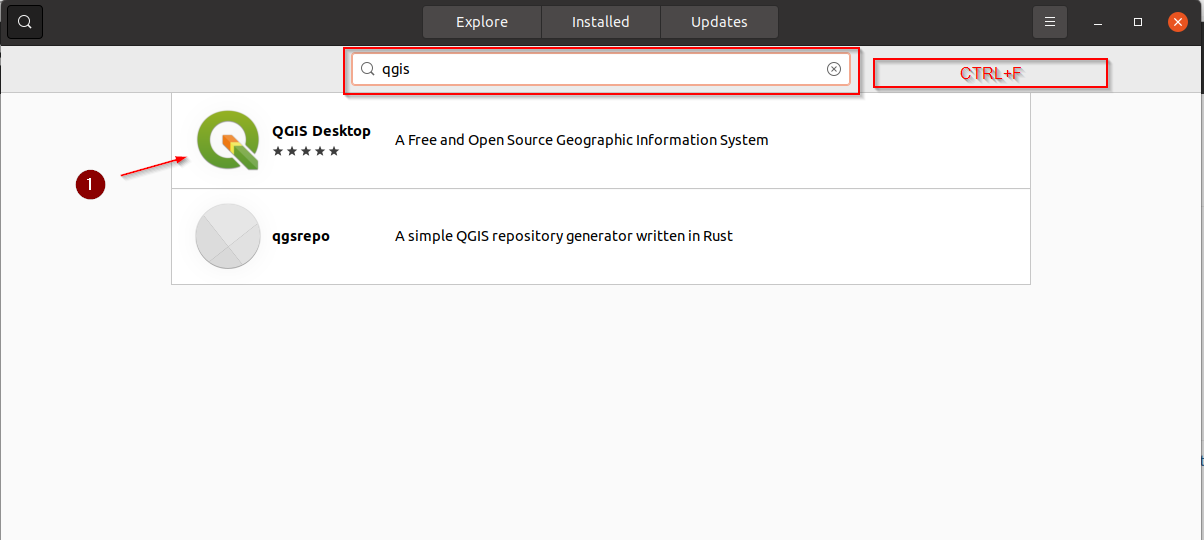1204x540 pixels.
Task: Click the QGIS Desktop star rating
Action: pyautogui.click(x=306, y=151)
